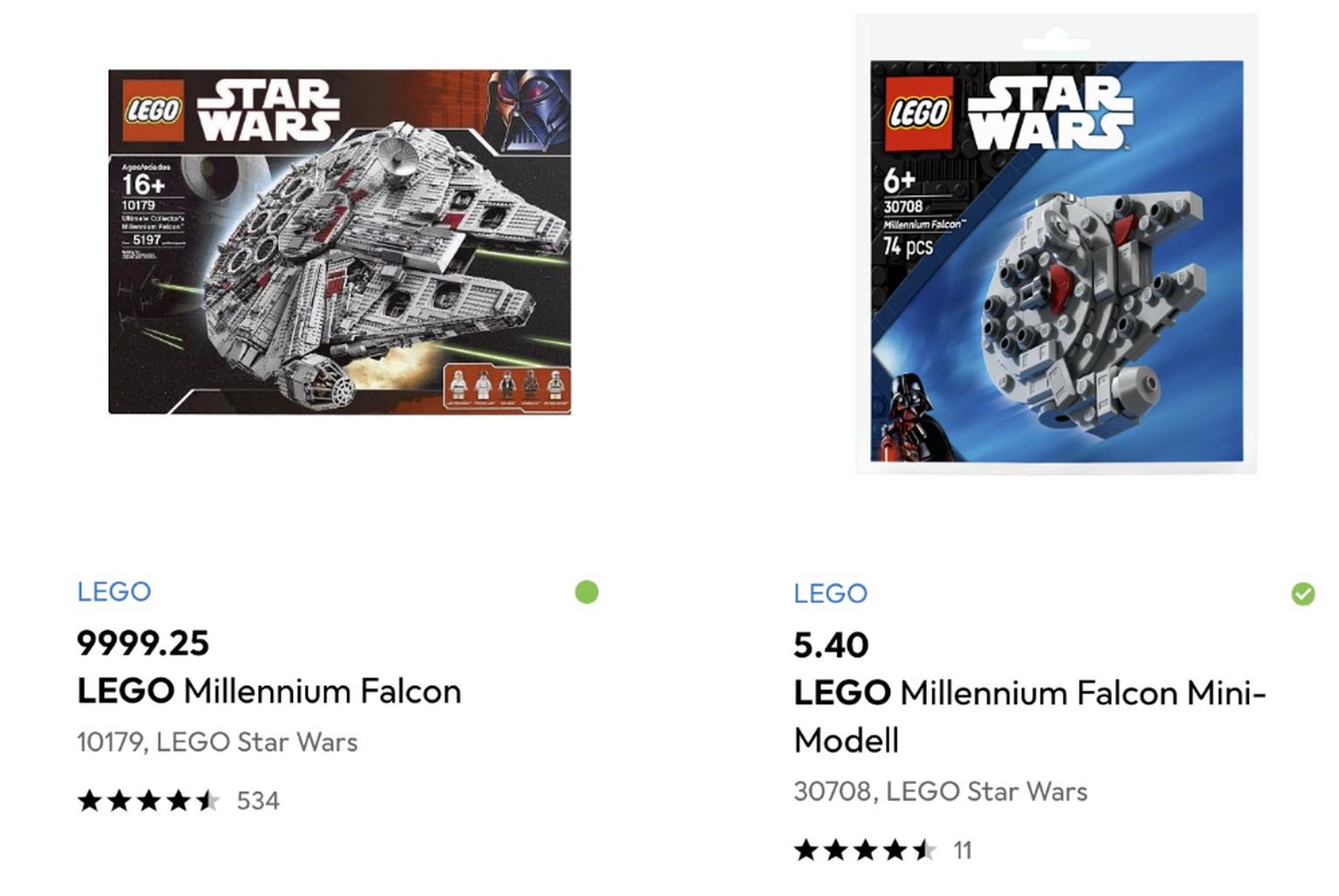Open the LEGO brand link above the 9999.25 price

pos(112,592)
